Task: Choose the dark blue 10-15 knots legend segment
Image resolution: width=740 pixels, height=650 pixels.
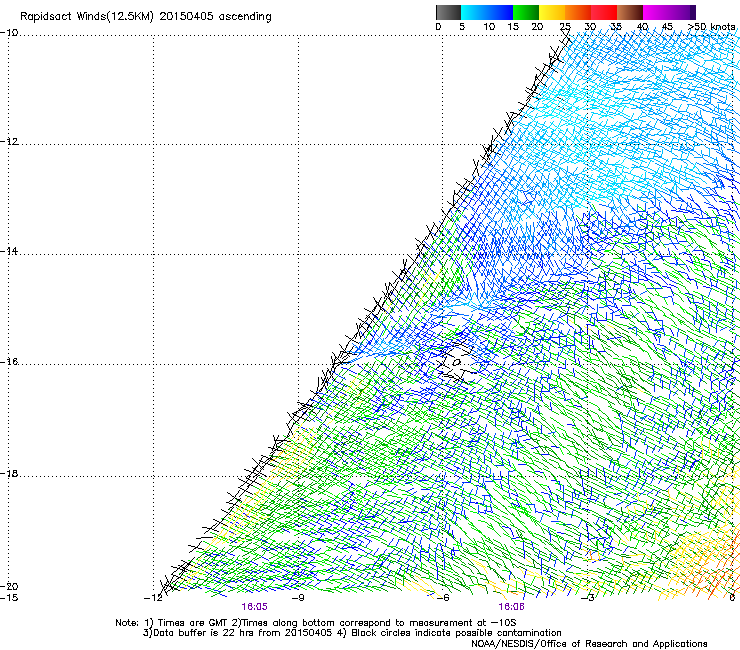Action: [x=500, y=12]
